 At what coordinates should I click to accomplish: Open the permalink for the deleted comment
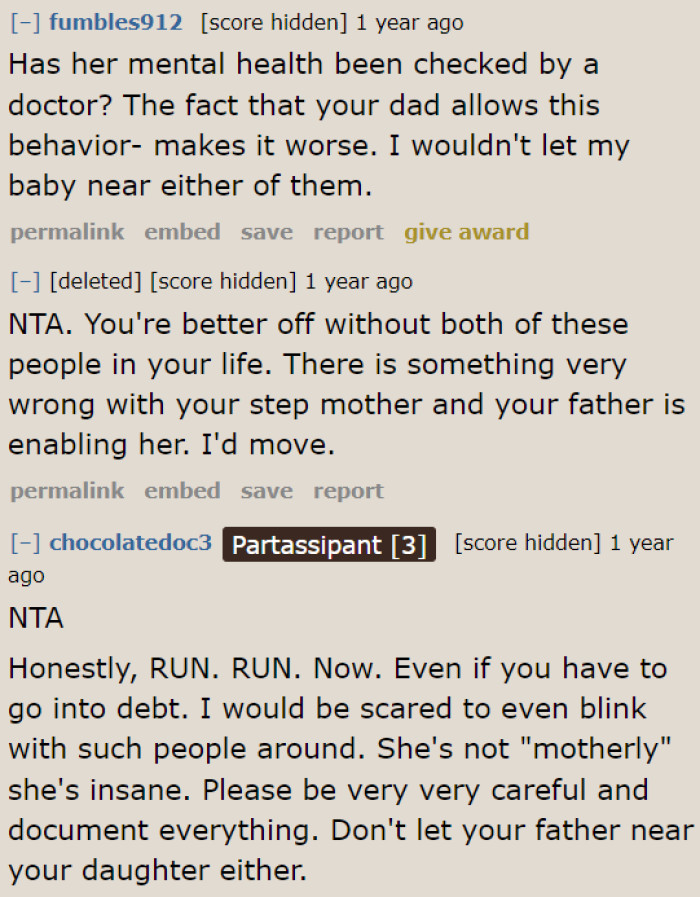click(66, 490)
